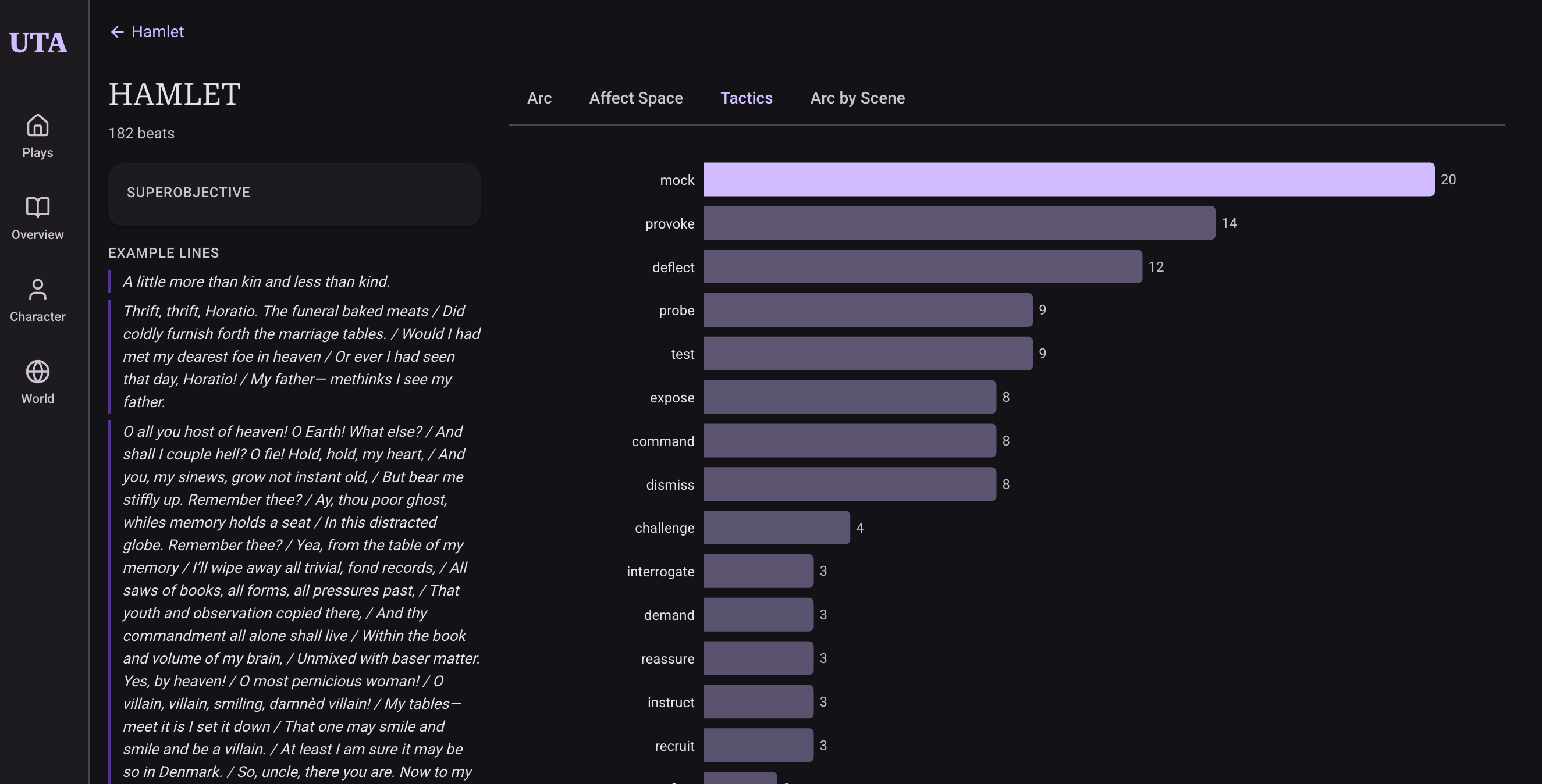
Task: Click the challenge tactic bar
Action: [x=776, y=528]
